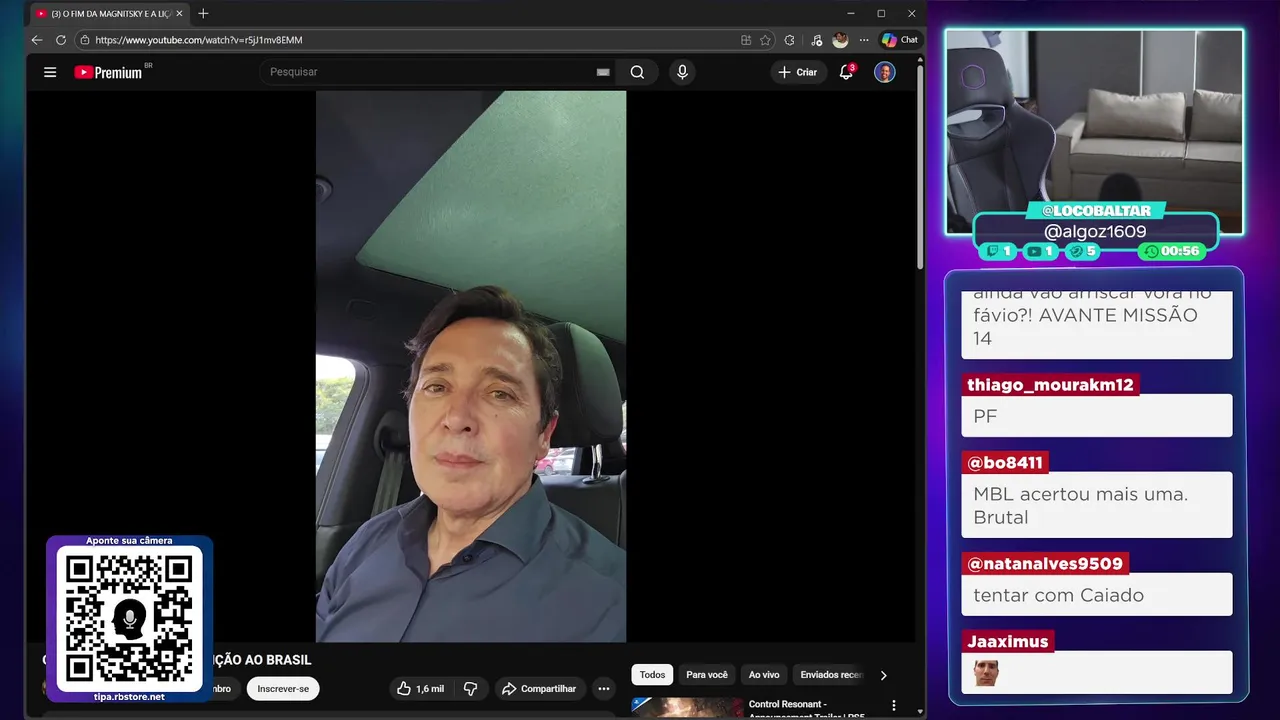The image size is (1280, 720).
Task: Open browser extensions puzzle icon
Action: coord(790,40)
